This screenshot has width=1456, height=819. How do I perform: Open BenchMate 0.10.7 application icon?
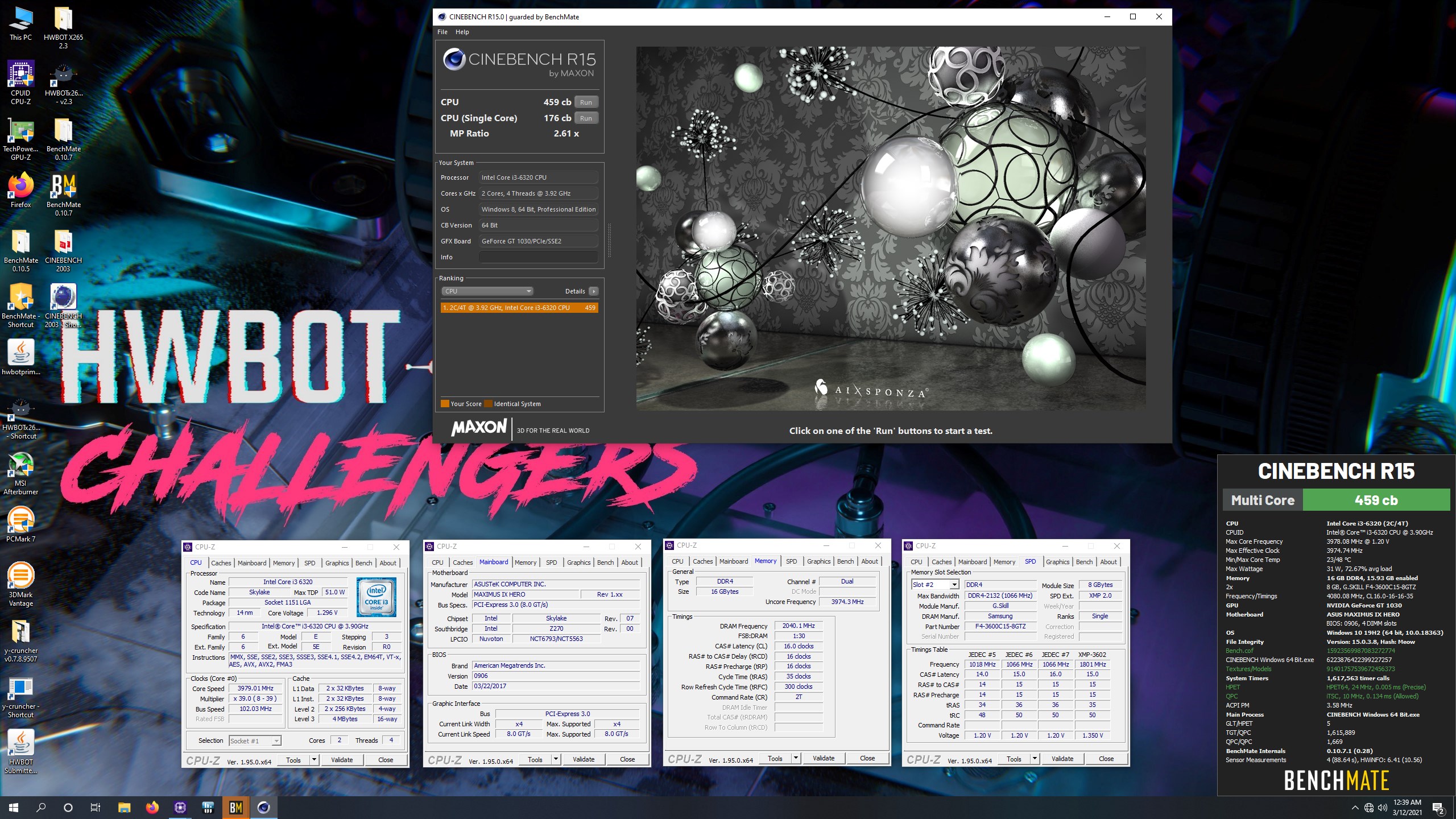(x=63, y=194)
